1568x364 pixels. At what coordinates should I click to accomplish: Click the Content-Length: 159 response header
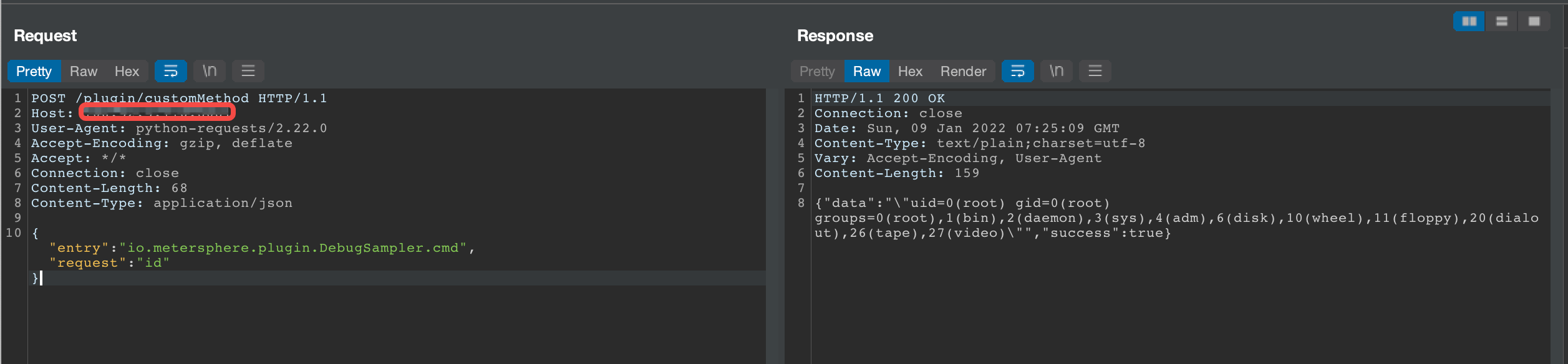click(897, 173)
